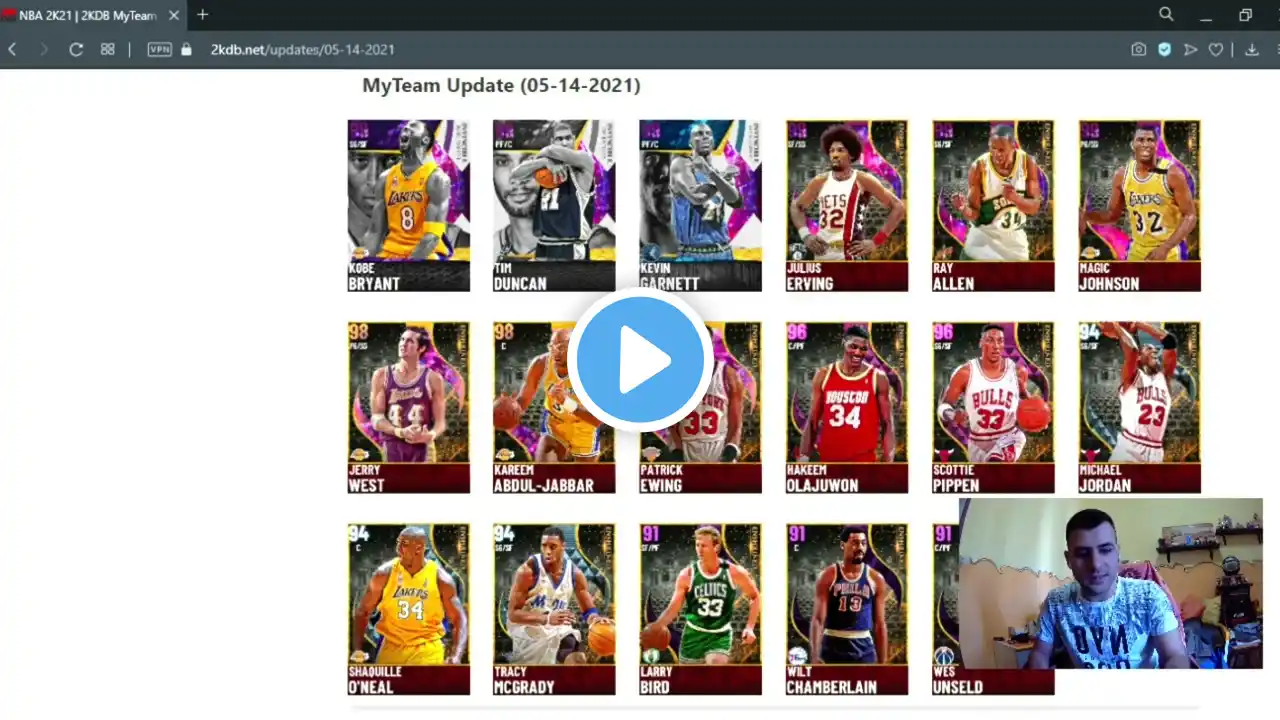Open the Speed Dial grid icon
This screenshot has width=1280, height=720.
click(108, 49)
